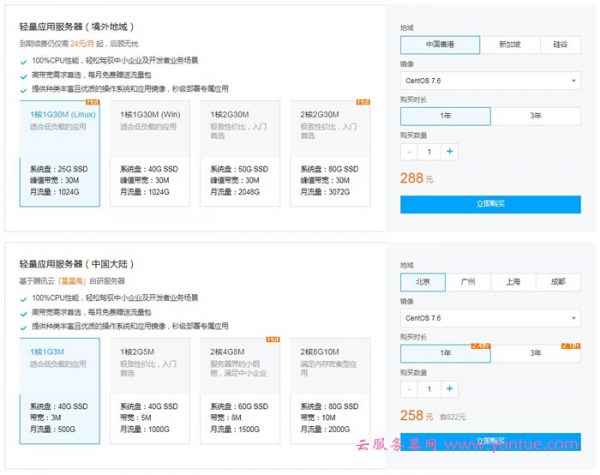Click 立即购买 button for China mainland server

coord(490,441)
